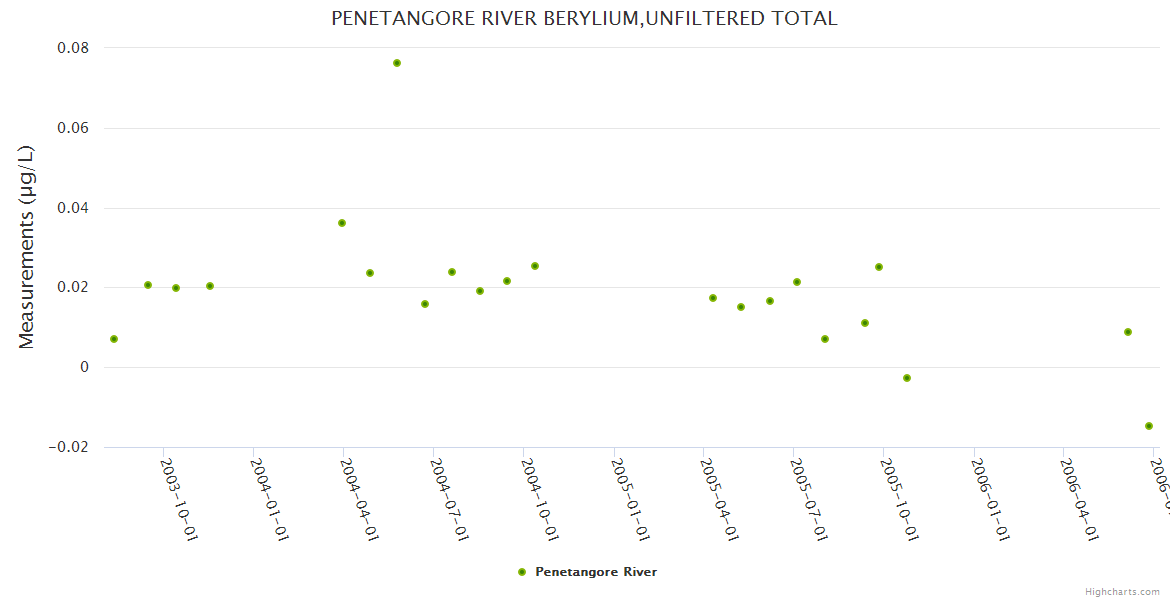This screenshot has width=1170, height=600.
Task: Select the lowest data point below -0.01
Action: (1149, 426)
